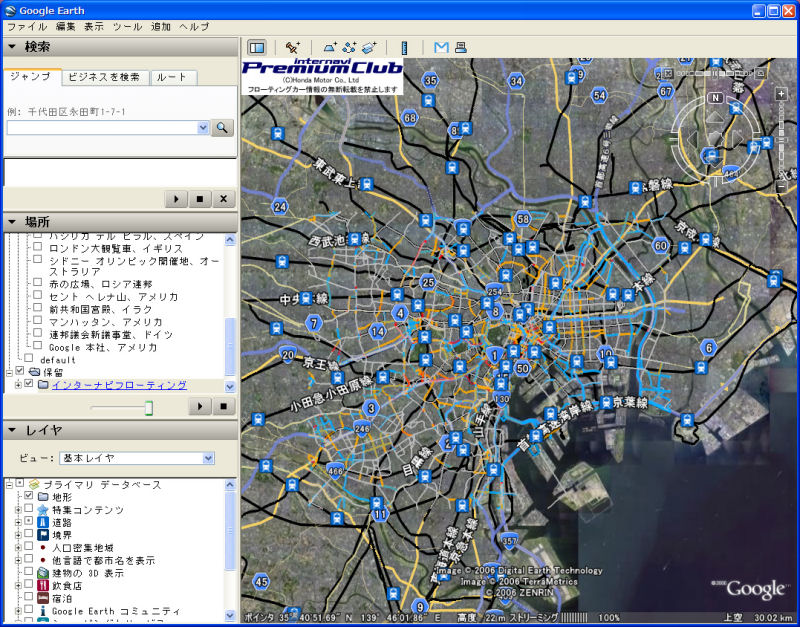This screenshot has width=800, height=627.
Task: Open the ビュー 基本レイヤ dropdown
Action: click(137, 458)
